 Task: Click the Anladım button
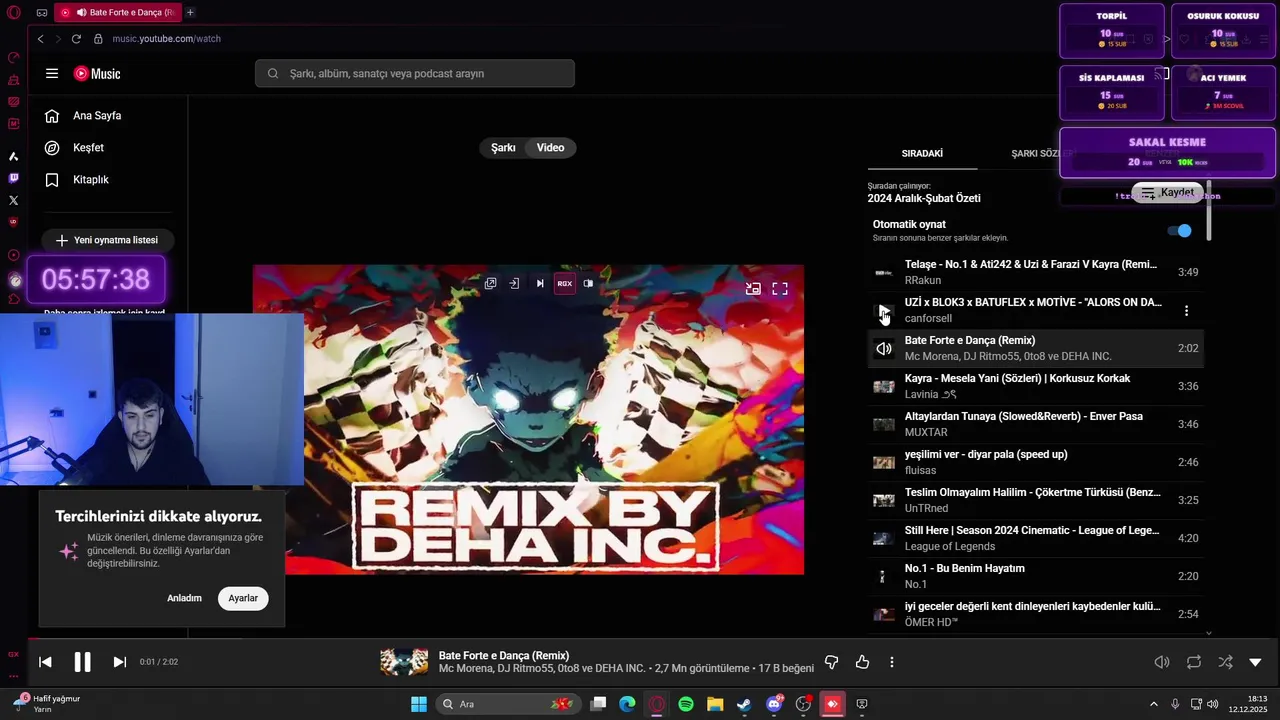coord(184,598)
